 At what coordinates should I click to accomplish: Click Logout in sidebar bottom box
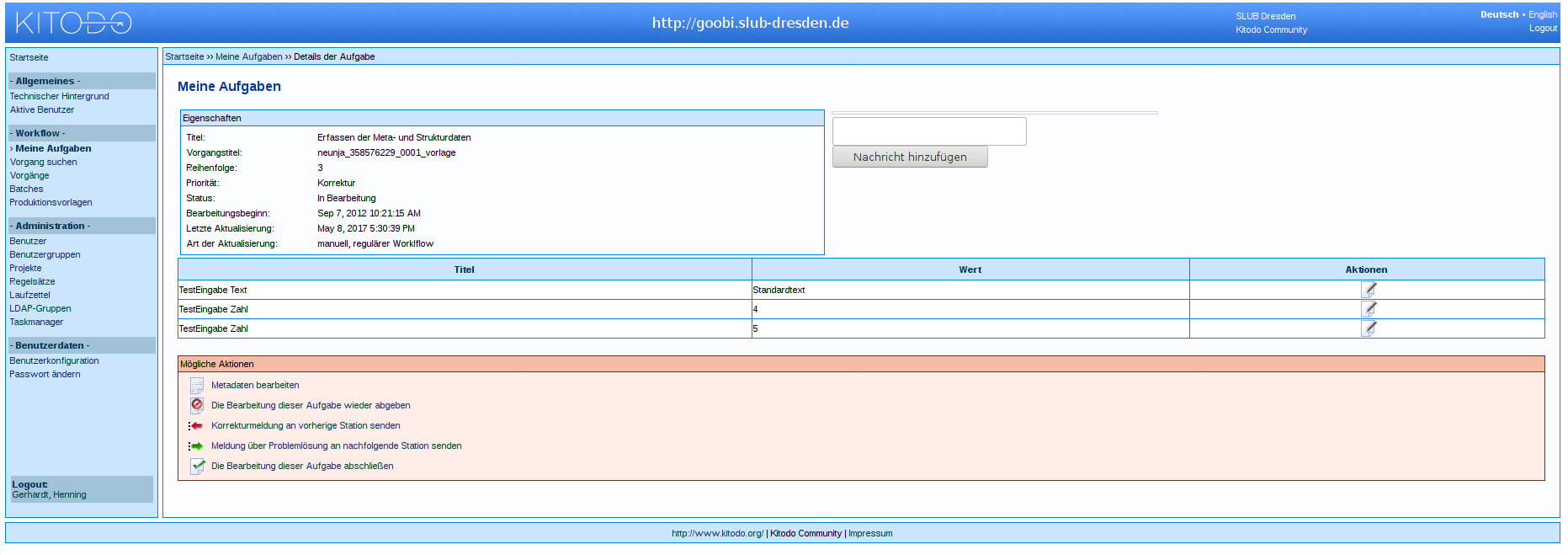click(29, 484)
